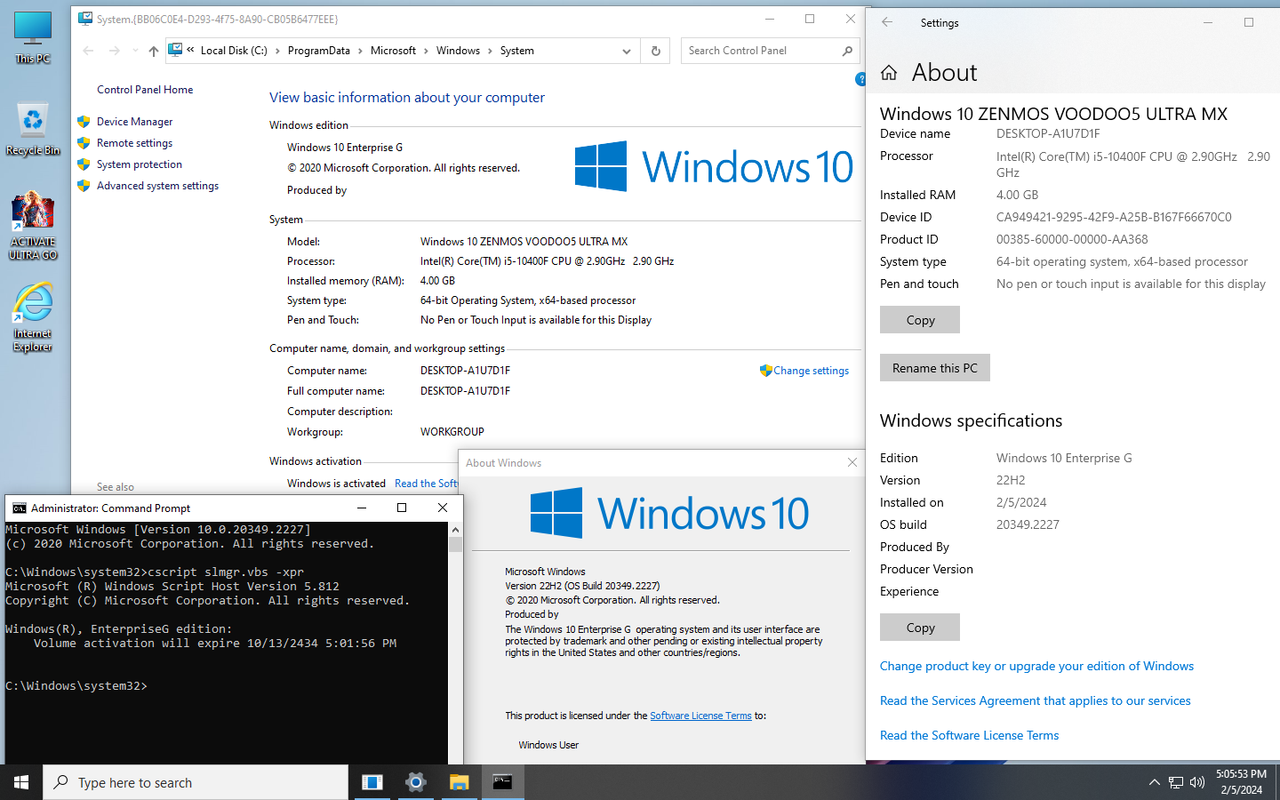Open Remote settings link
Viewport: 1280px width, 800px height.
point(135,143)
